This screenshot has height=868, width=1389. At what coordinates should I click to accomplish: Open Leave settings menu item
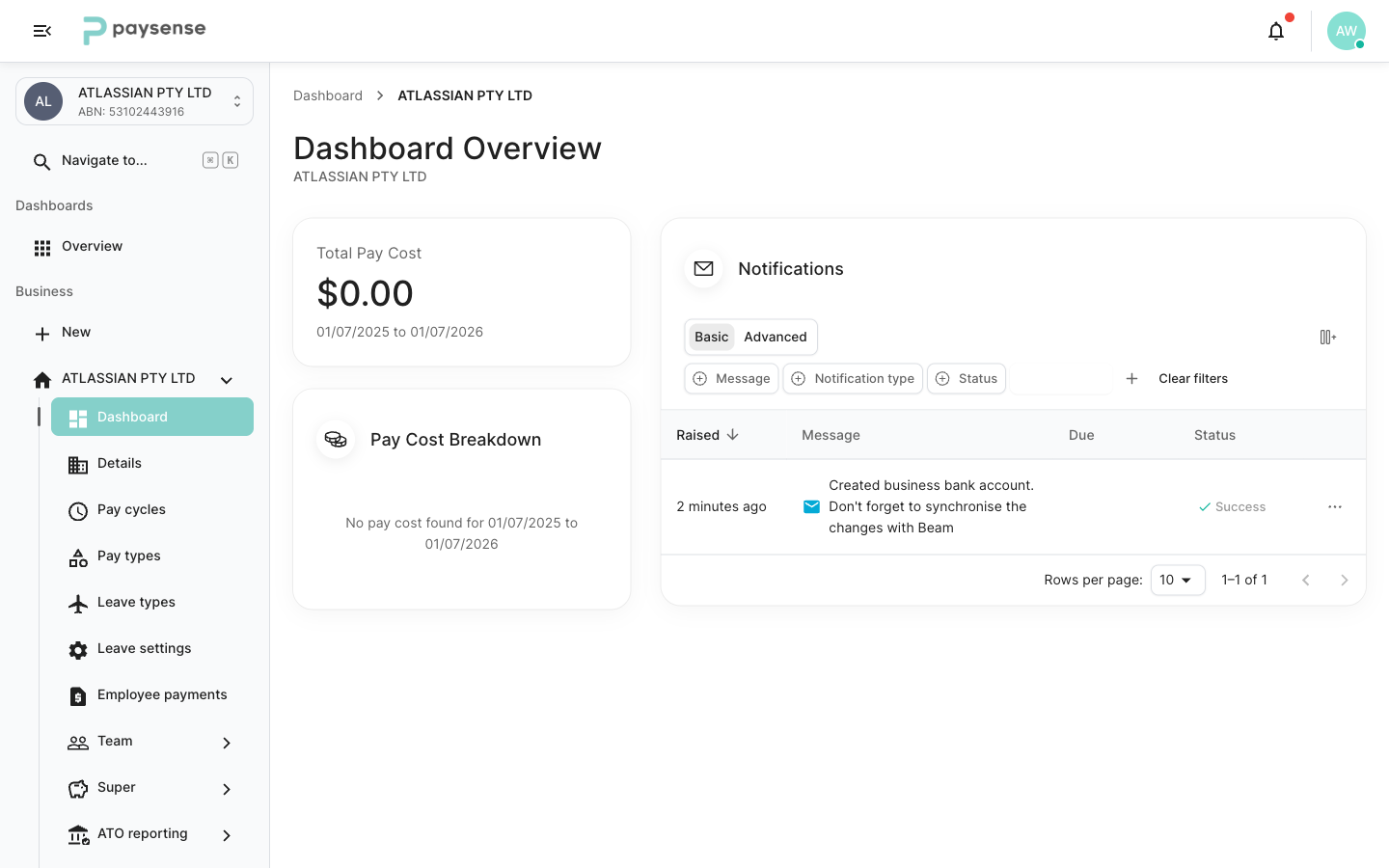coord(152,648)
